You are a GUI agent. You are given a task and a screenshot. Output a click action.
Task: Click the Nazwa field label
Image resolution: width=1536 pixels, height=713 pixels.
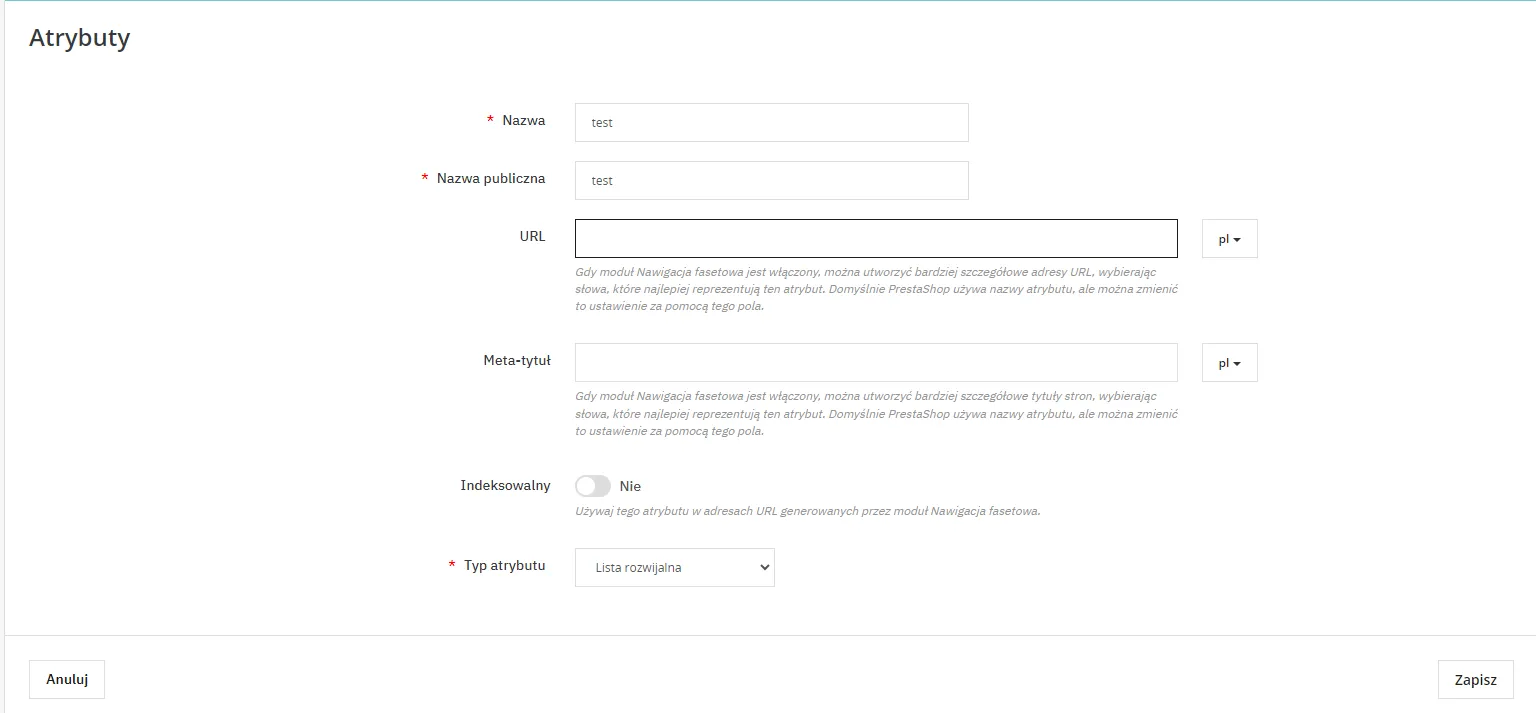click(x=523, y=121)
